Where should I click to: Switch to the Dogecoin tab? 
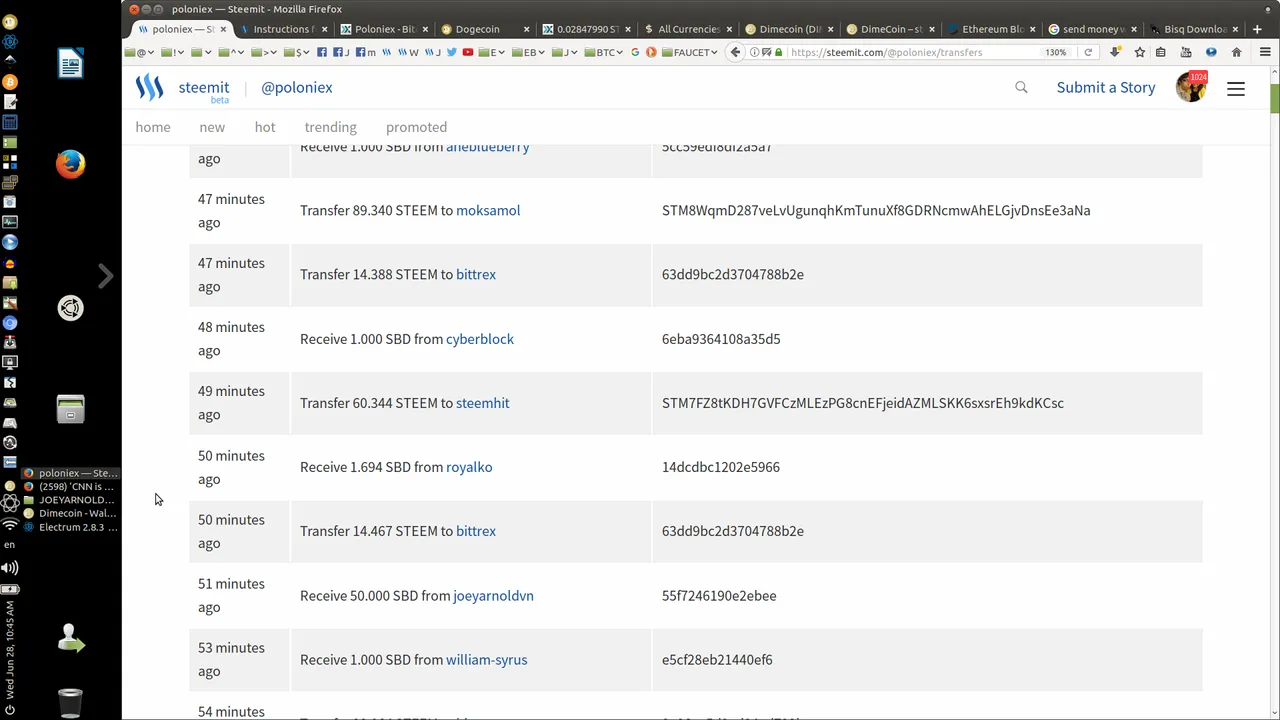(484, 29)
